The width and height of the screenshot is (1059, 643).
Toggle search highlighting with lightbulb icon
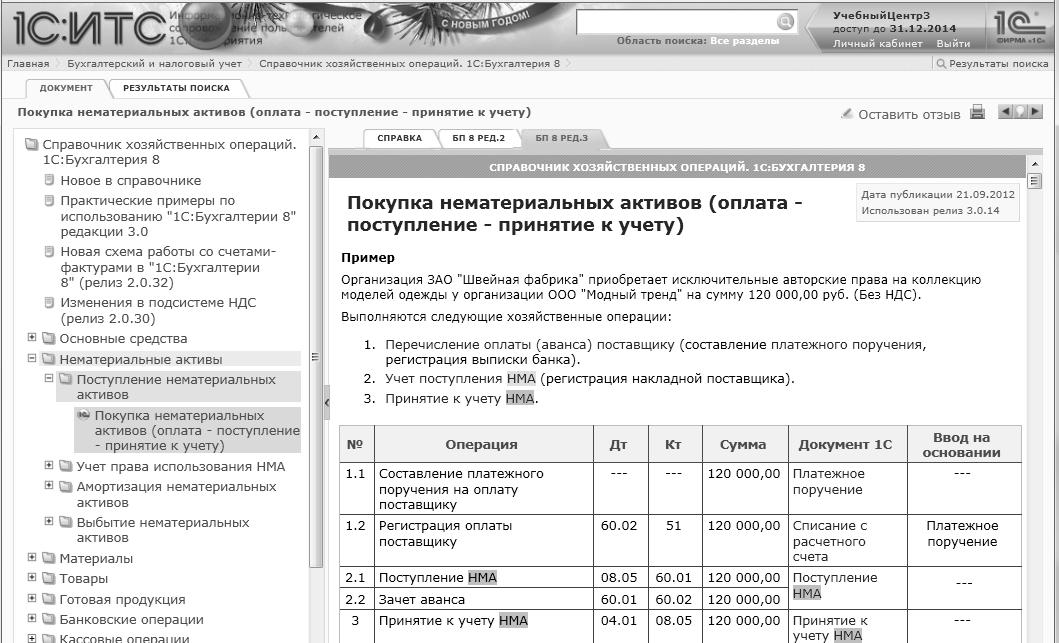[x=1020, y=111]
